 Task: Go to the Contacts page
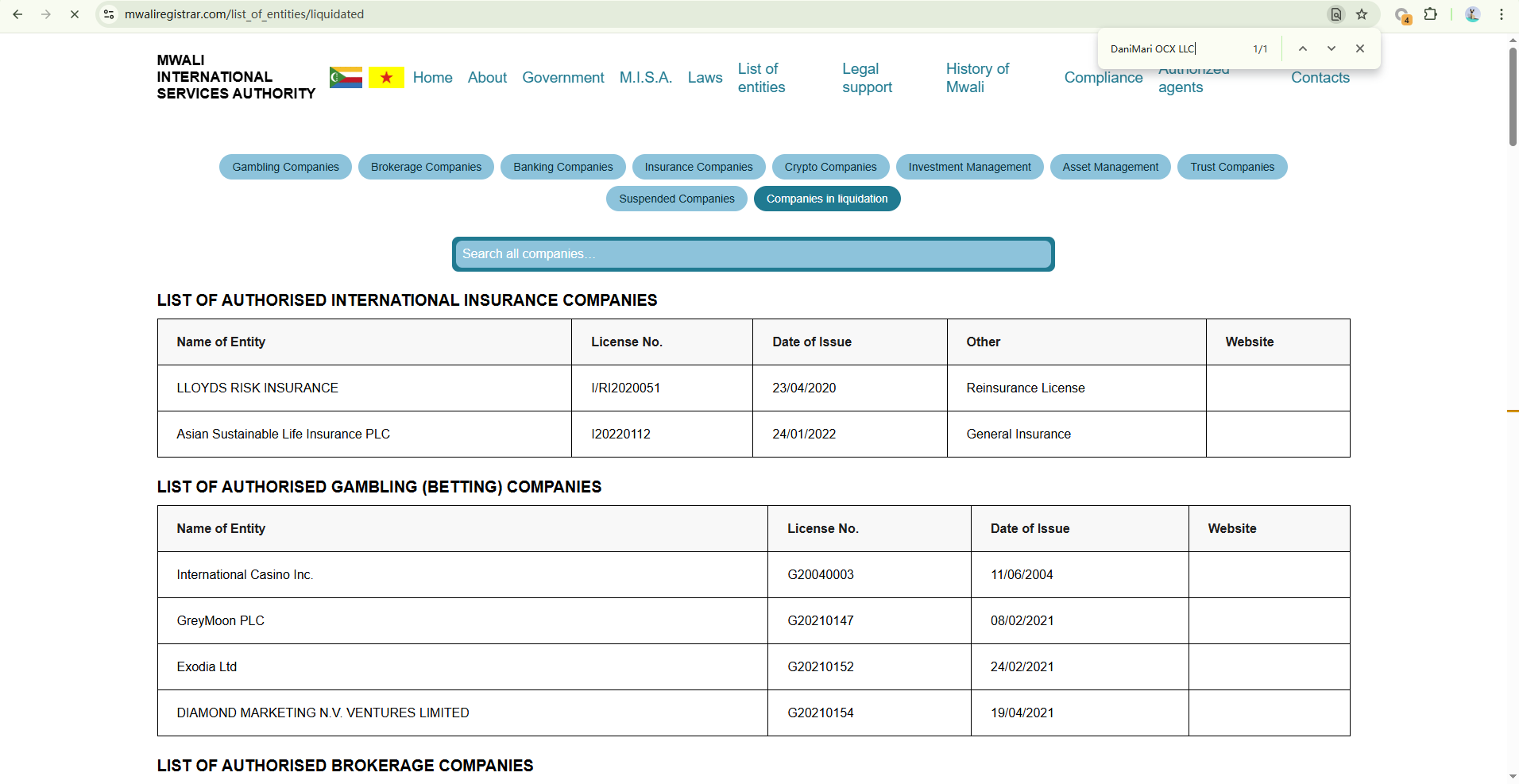[1320, 77]
